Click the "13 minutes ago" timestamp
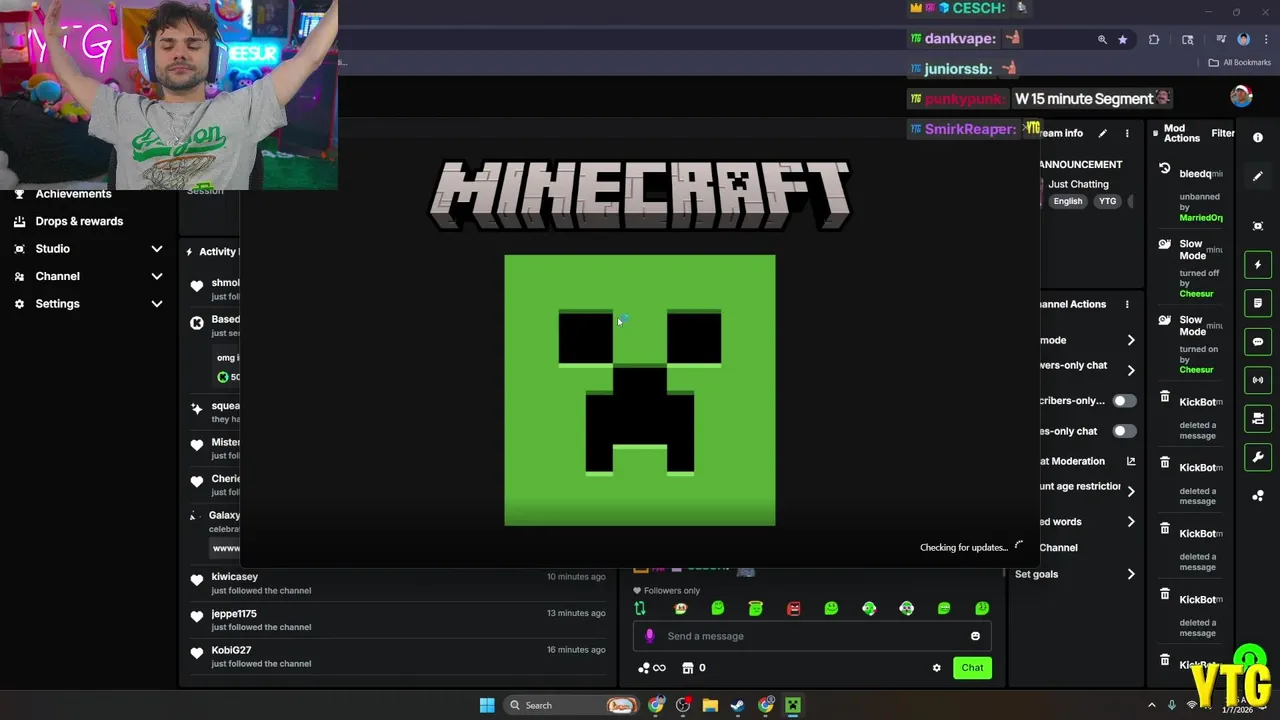This screenshot has height=720, width=1280. tap(576, 613)
